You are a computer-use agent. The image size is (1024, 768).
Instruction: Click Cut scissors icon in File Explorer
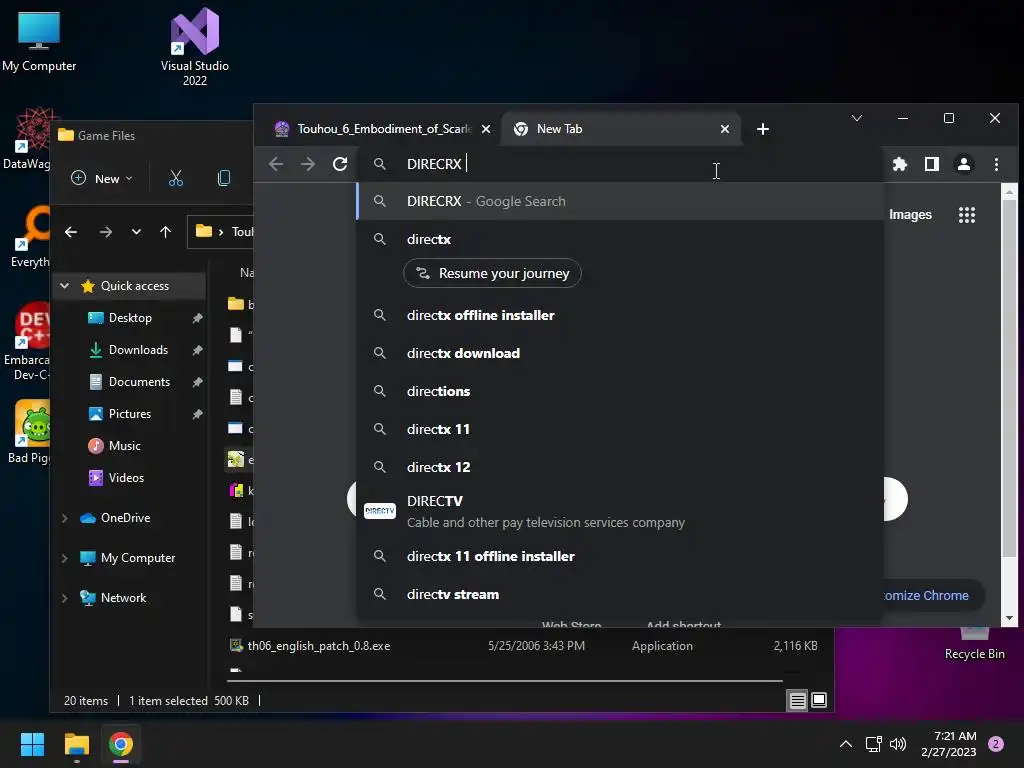[x=176, y=178]
